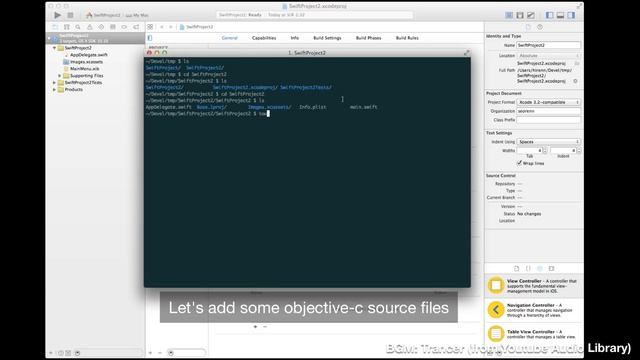Select the Version editor button
Screen dimensions: 640x360
tap(531, 15)
